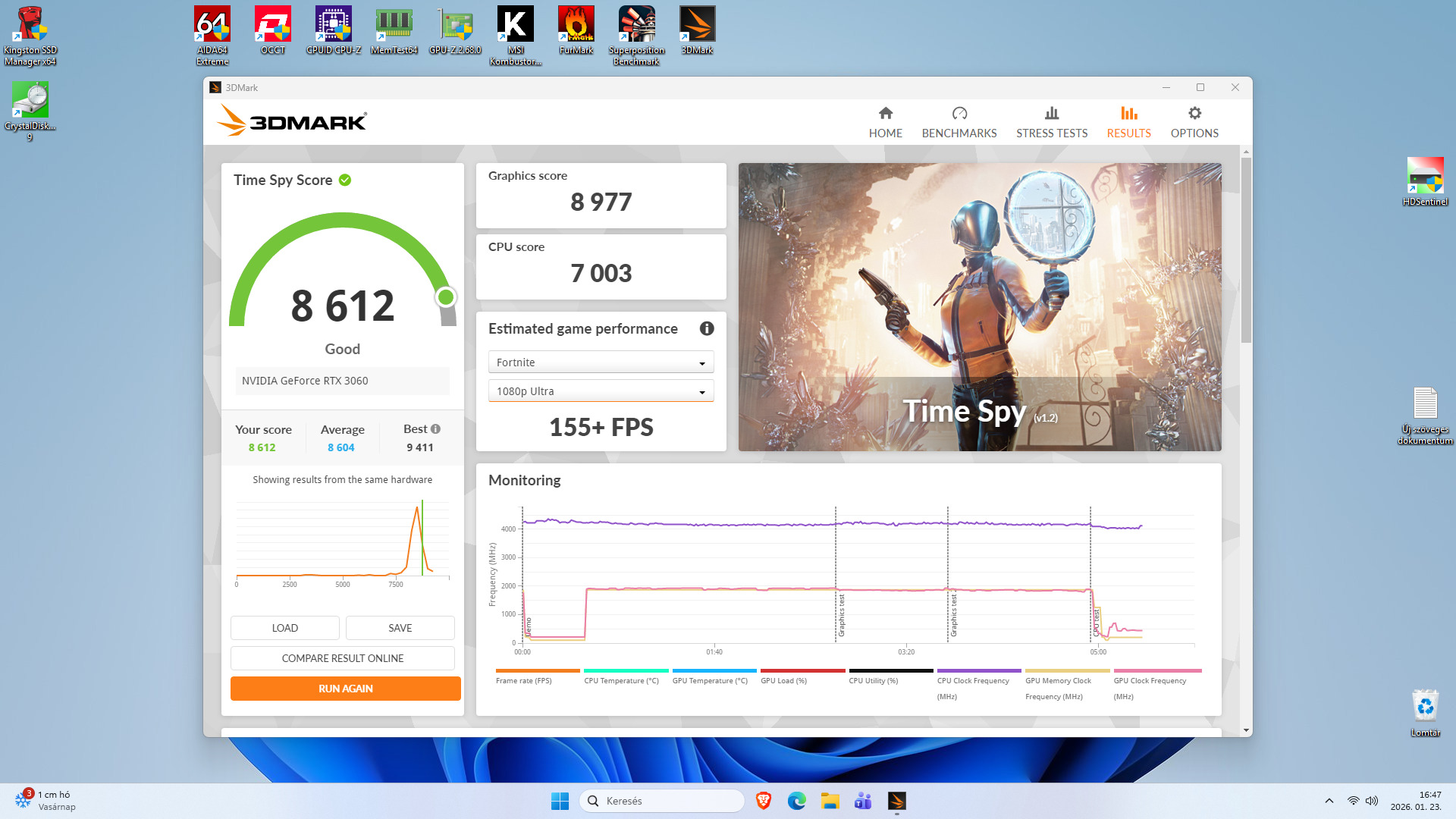Expand the 1080p Ultra resolution dropdown
The image size is (1456, 819).
coord(601,391)
